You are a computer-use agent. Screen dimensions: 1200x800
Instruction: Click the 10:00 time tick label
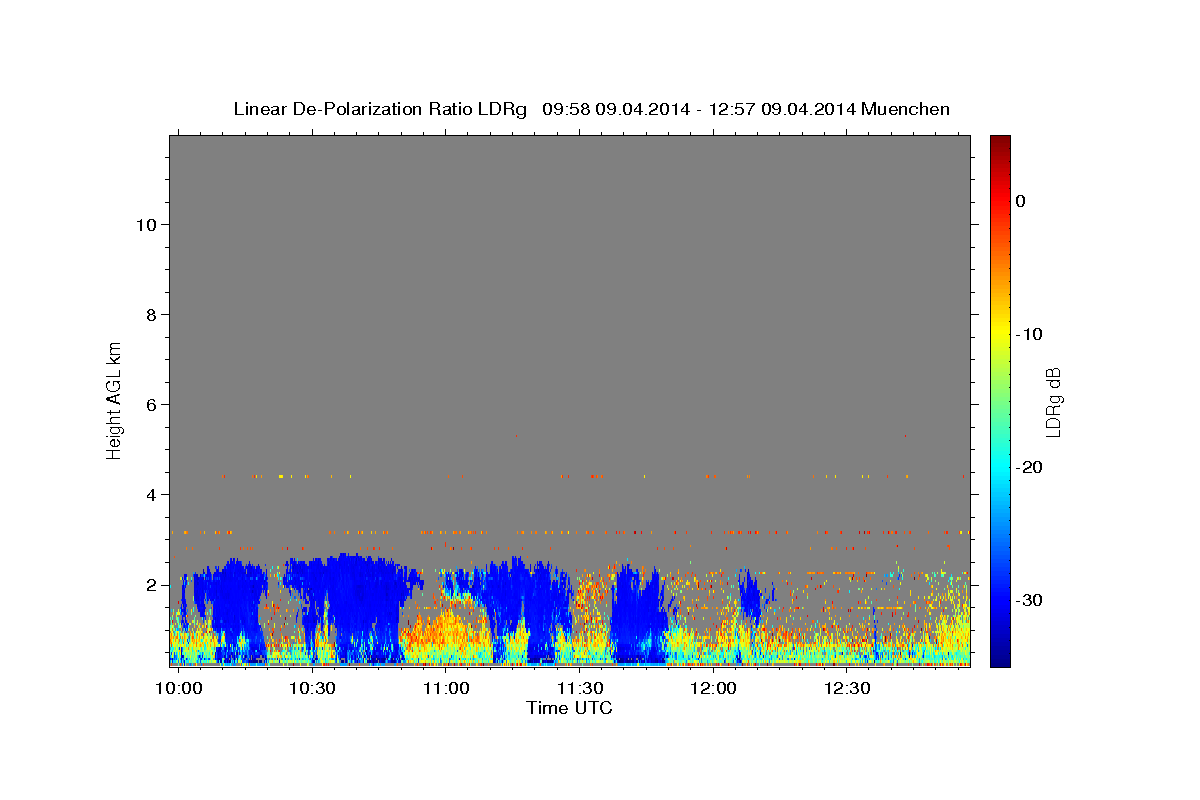pos(179,689)
